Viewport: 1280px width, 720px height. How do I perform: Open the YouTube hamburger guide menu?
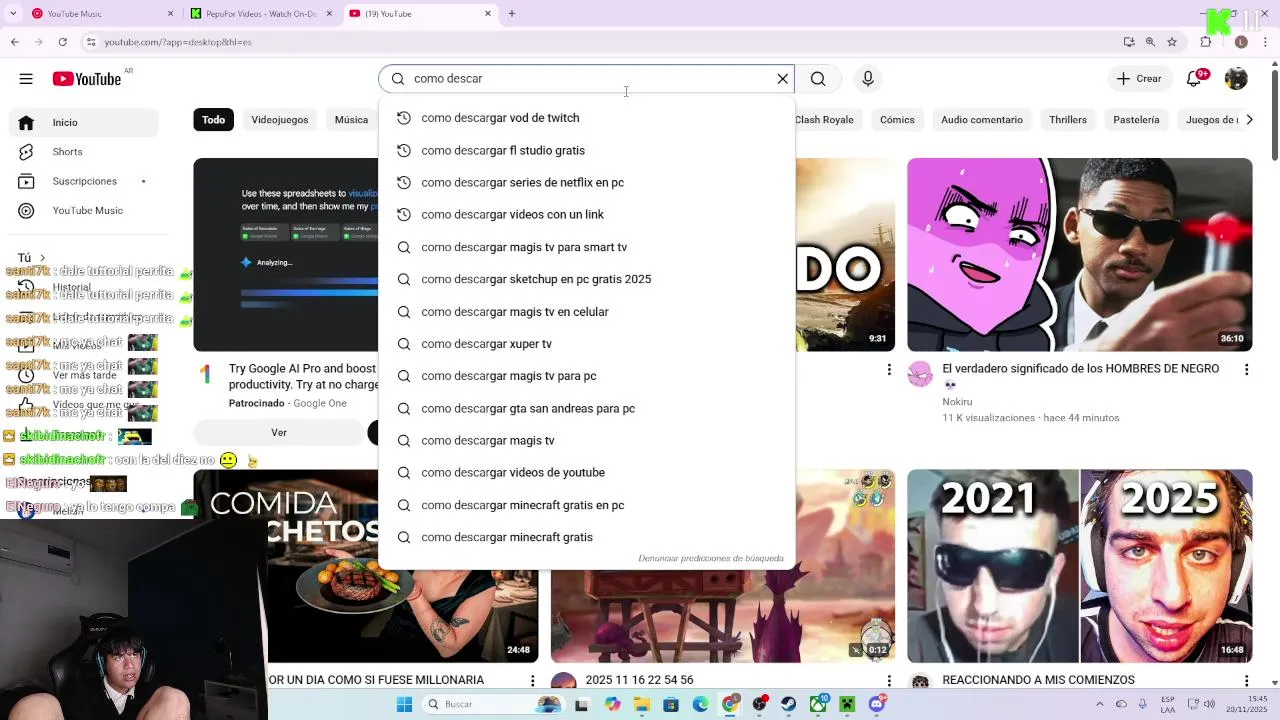pos(26,79)
